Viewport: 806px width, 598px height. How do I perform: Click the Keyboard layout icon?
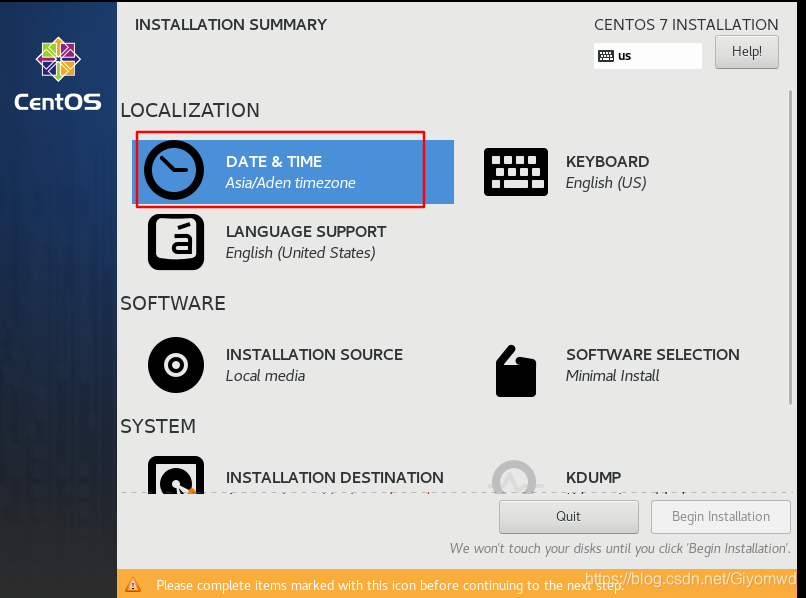point(516,172)
